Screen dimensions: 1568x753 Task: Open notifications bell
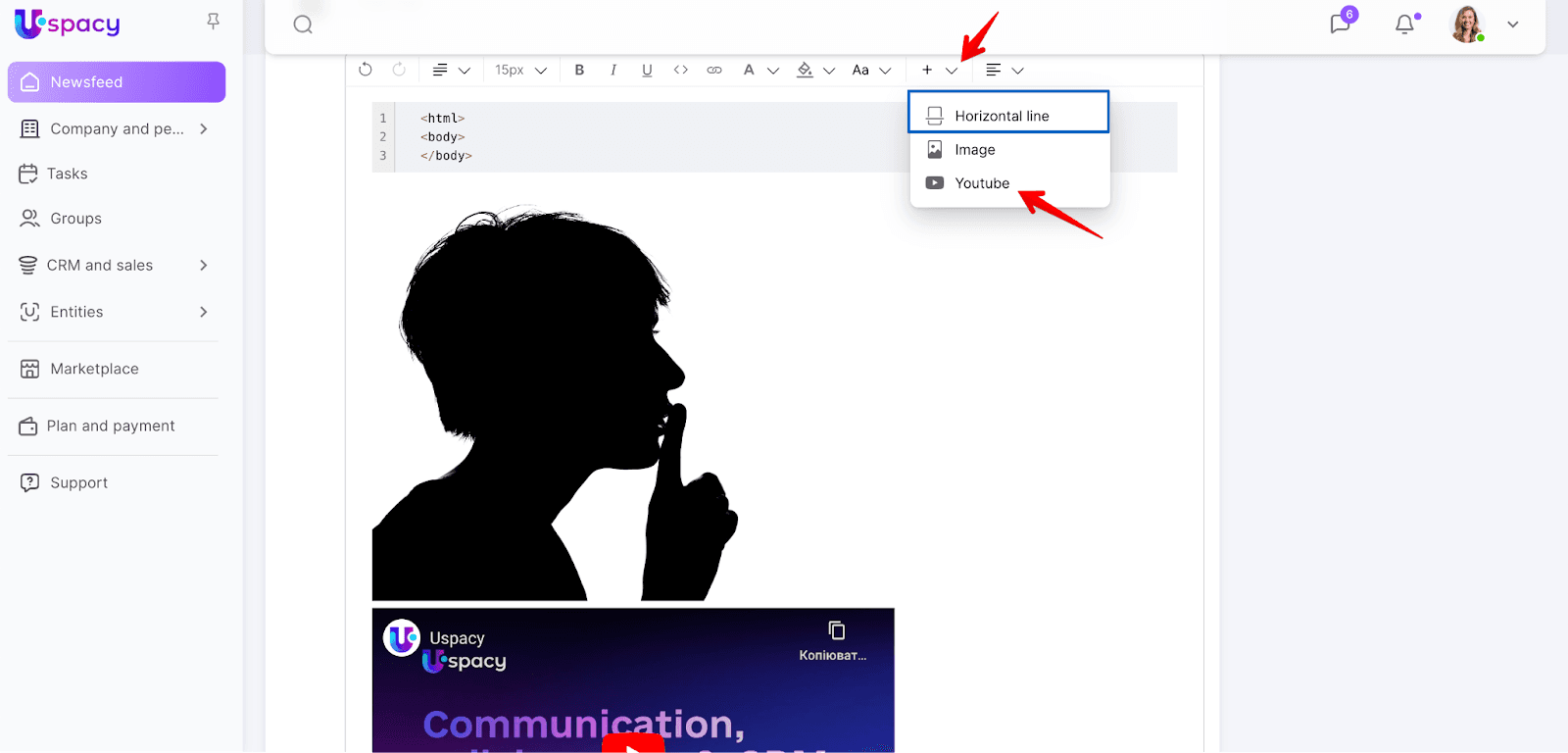1404,25
